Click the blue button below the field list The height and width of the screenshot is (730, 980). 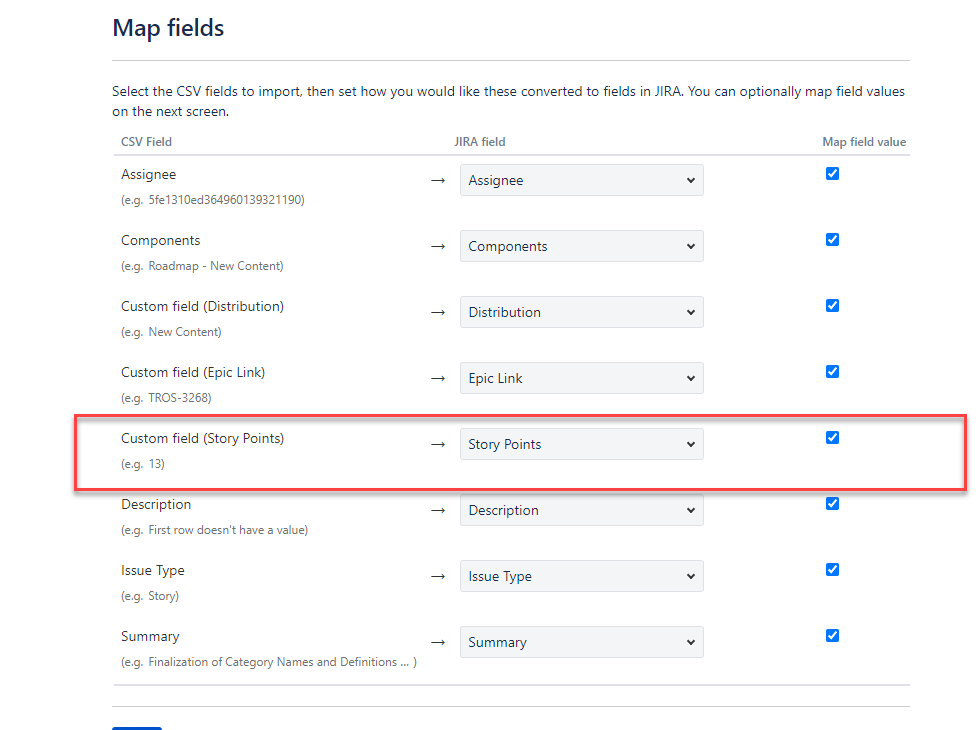(136, 728)
